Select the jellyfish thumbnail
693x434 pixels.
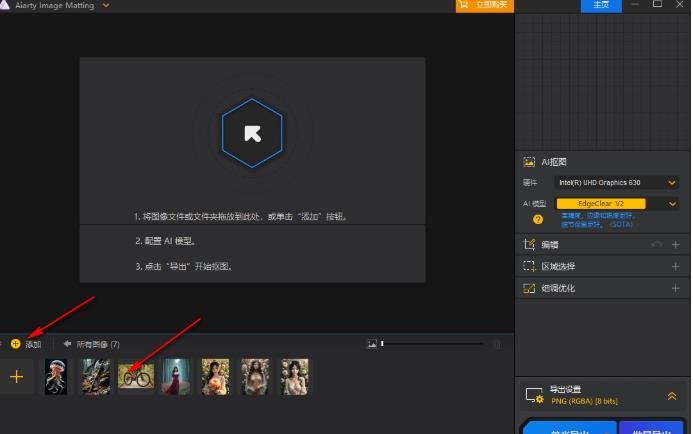[56, 377]
